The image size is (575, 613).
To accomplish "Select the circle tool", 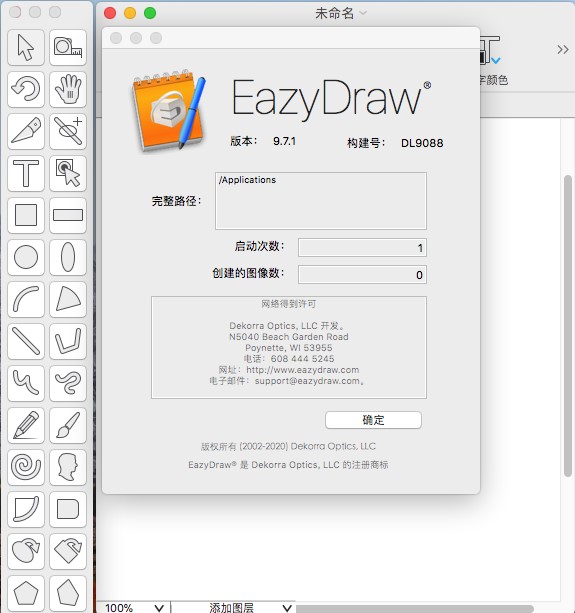I will click(x=26, y=257).
